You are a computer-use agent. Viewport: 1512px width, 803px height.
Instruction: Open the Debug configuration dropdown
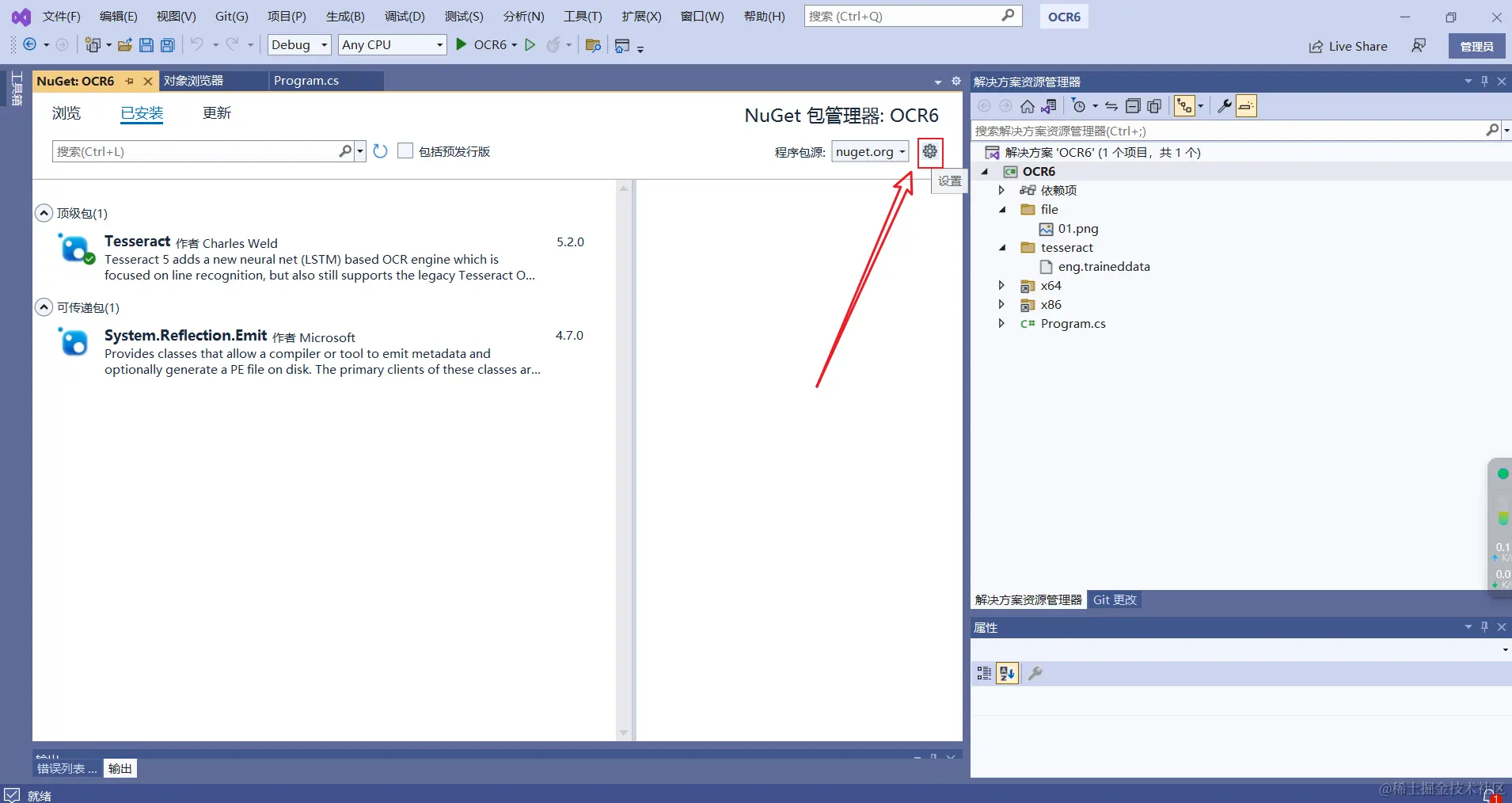coord(299,45)
